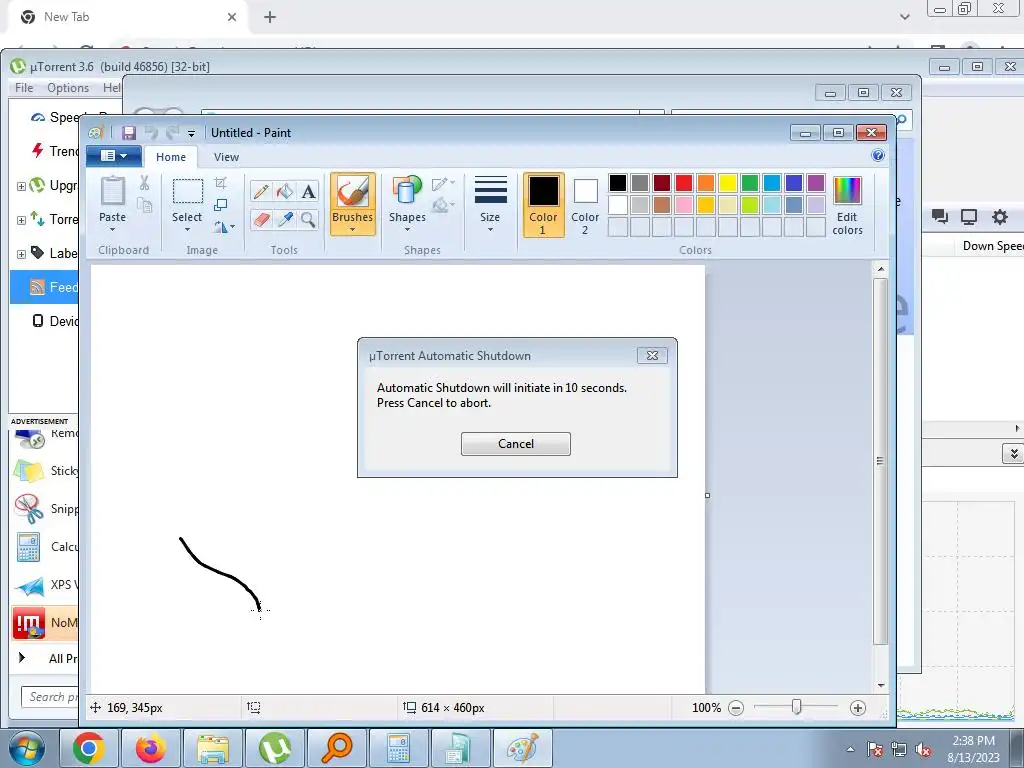Open the Select dropdown arrow
Viewport: 1024px width, 768px height.
(x=187, y=229)
